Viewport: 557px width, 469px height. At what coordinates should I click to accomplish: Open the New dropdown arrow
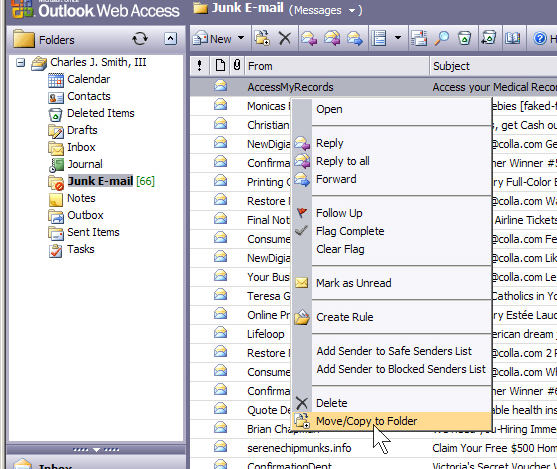(x=241, y=38)
